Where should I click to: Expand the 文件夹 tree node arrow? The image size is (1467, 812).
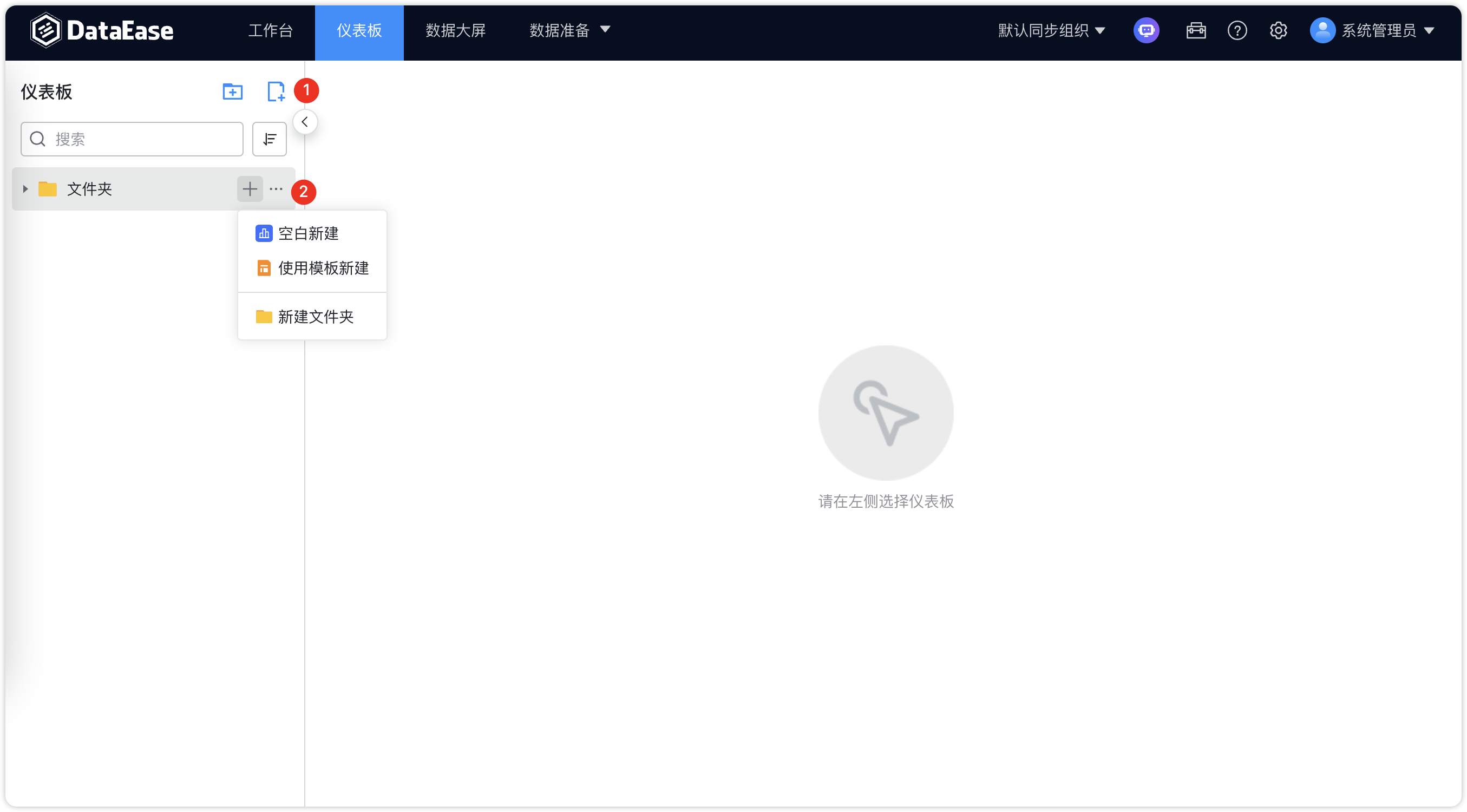[25, 189]
